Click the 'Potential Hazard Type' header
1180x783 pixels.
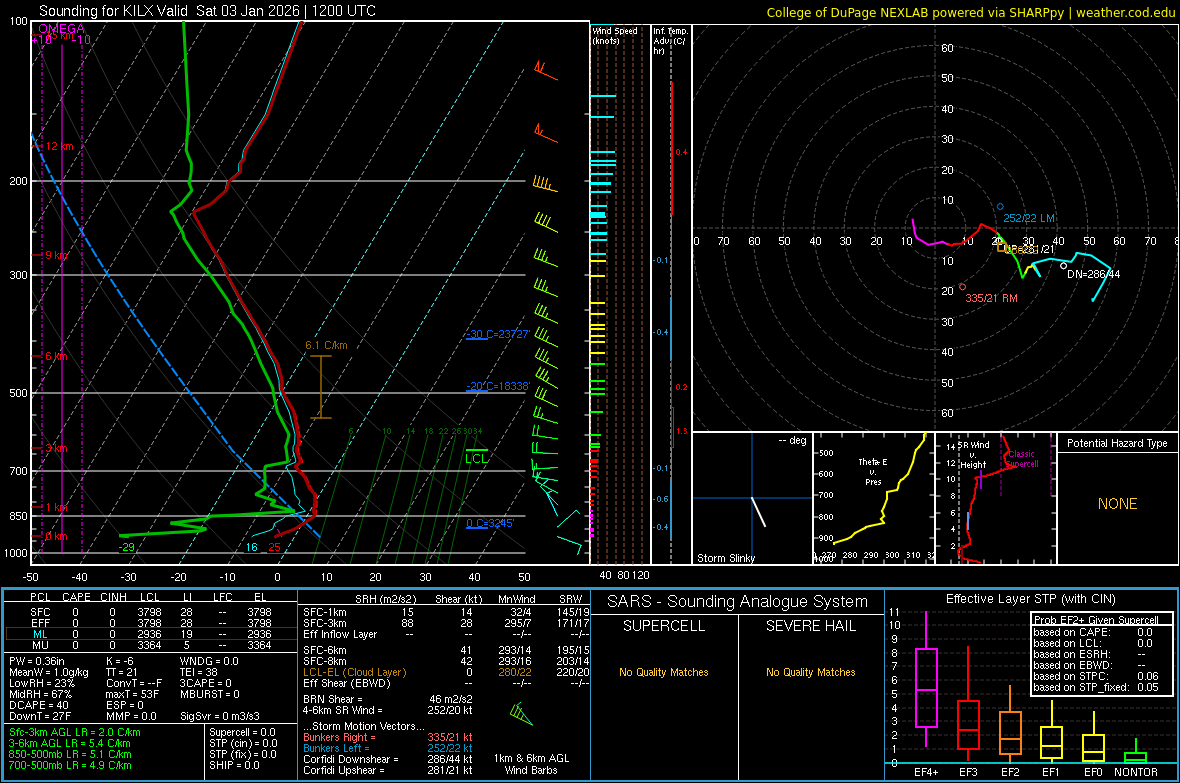[x=1117, y=443]
